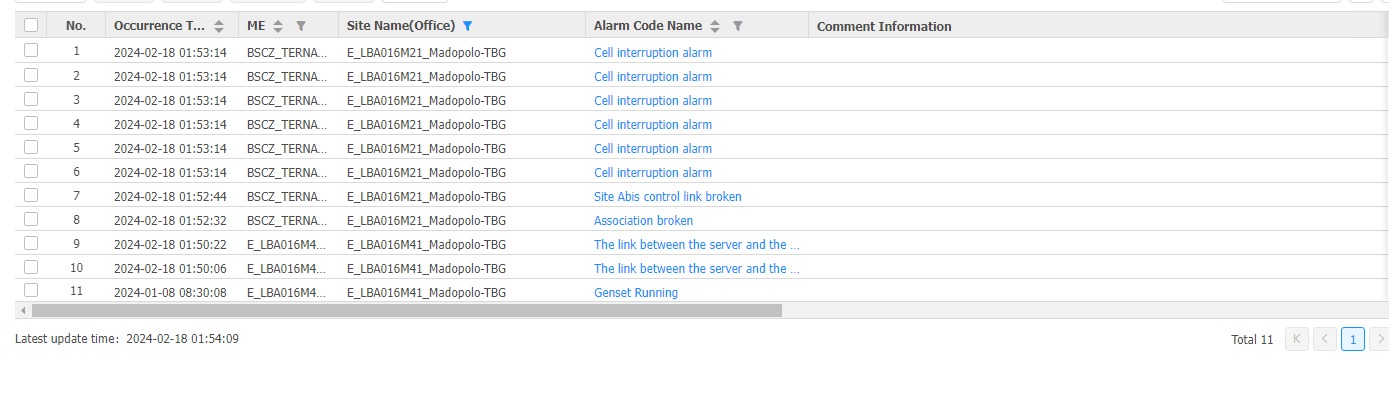Screen dimensions: 1389x397
Task: Click row number 7 cell
Action: point(76,195)
